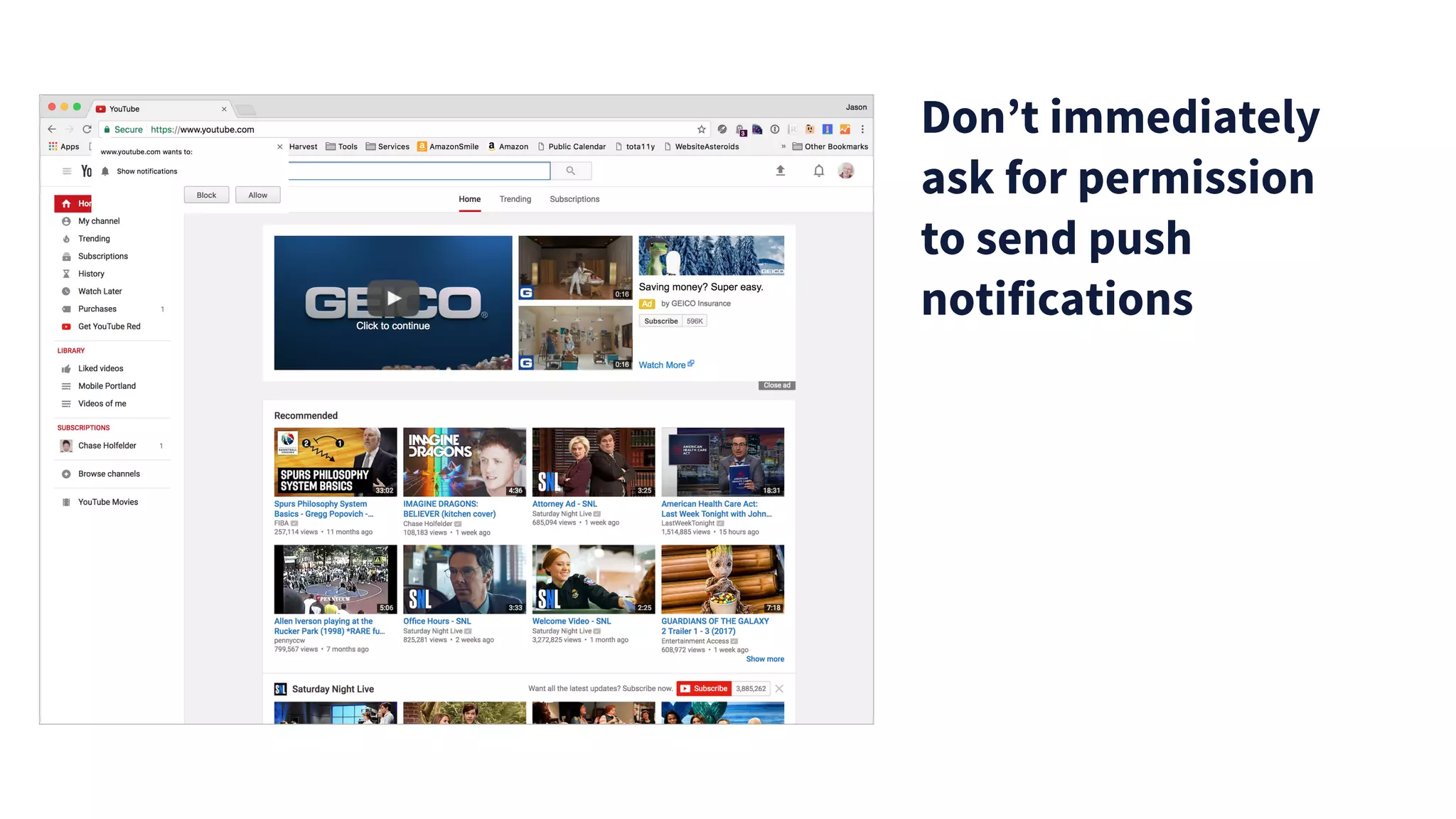The height and width of the screenshot is (819, 1456).
Task: Open Saturday Night Live channel heading
Action: coord(333,689)
